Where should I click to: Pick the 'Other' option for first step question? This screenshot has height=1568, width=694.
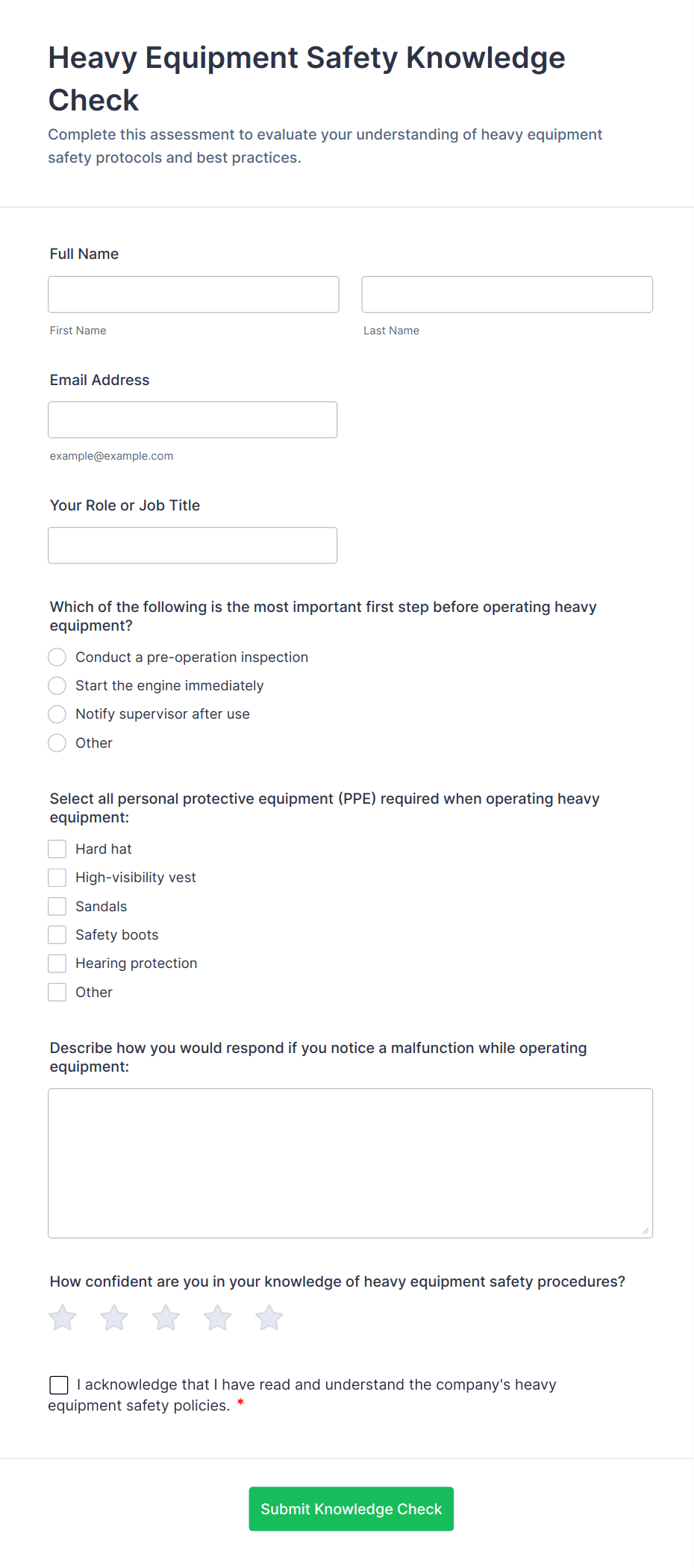click(x=57, y=743)
